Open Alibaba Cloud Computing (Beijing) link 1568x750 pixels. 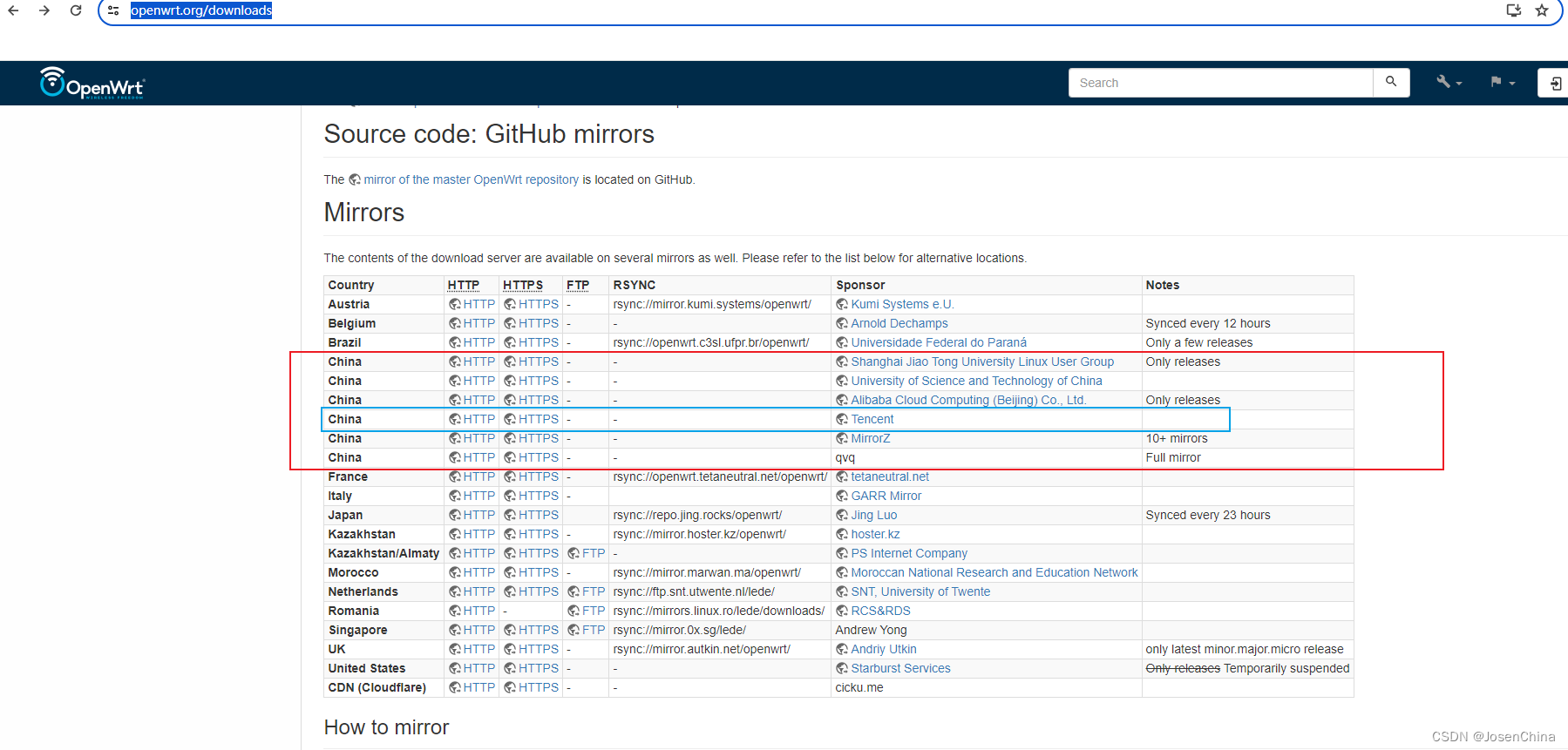968,400
